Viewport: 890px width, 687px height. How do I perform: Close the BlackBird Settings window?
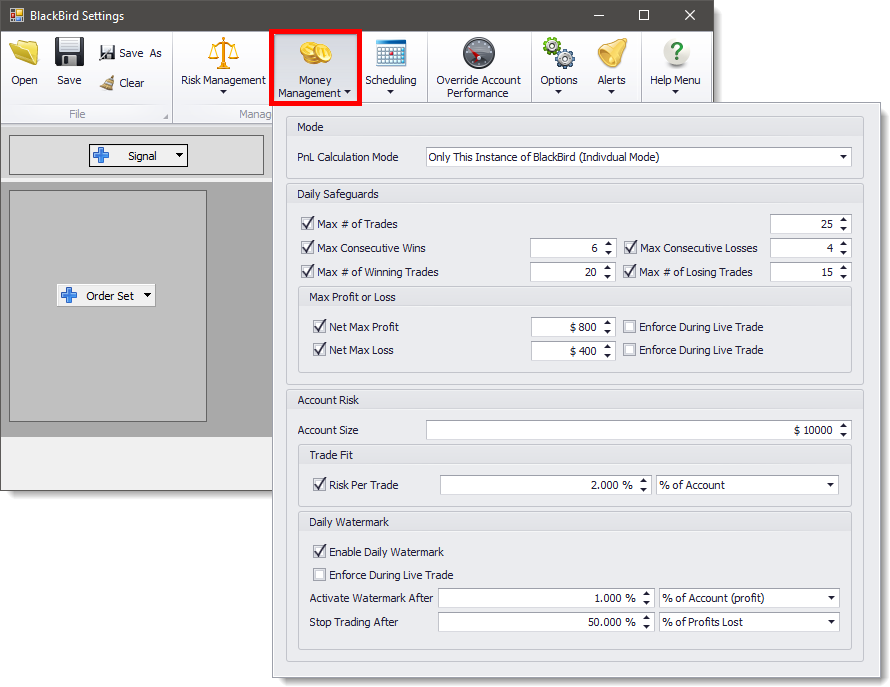690,15
